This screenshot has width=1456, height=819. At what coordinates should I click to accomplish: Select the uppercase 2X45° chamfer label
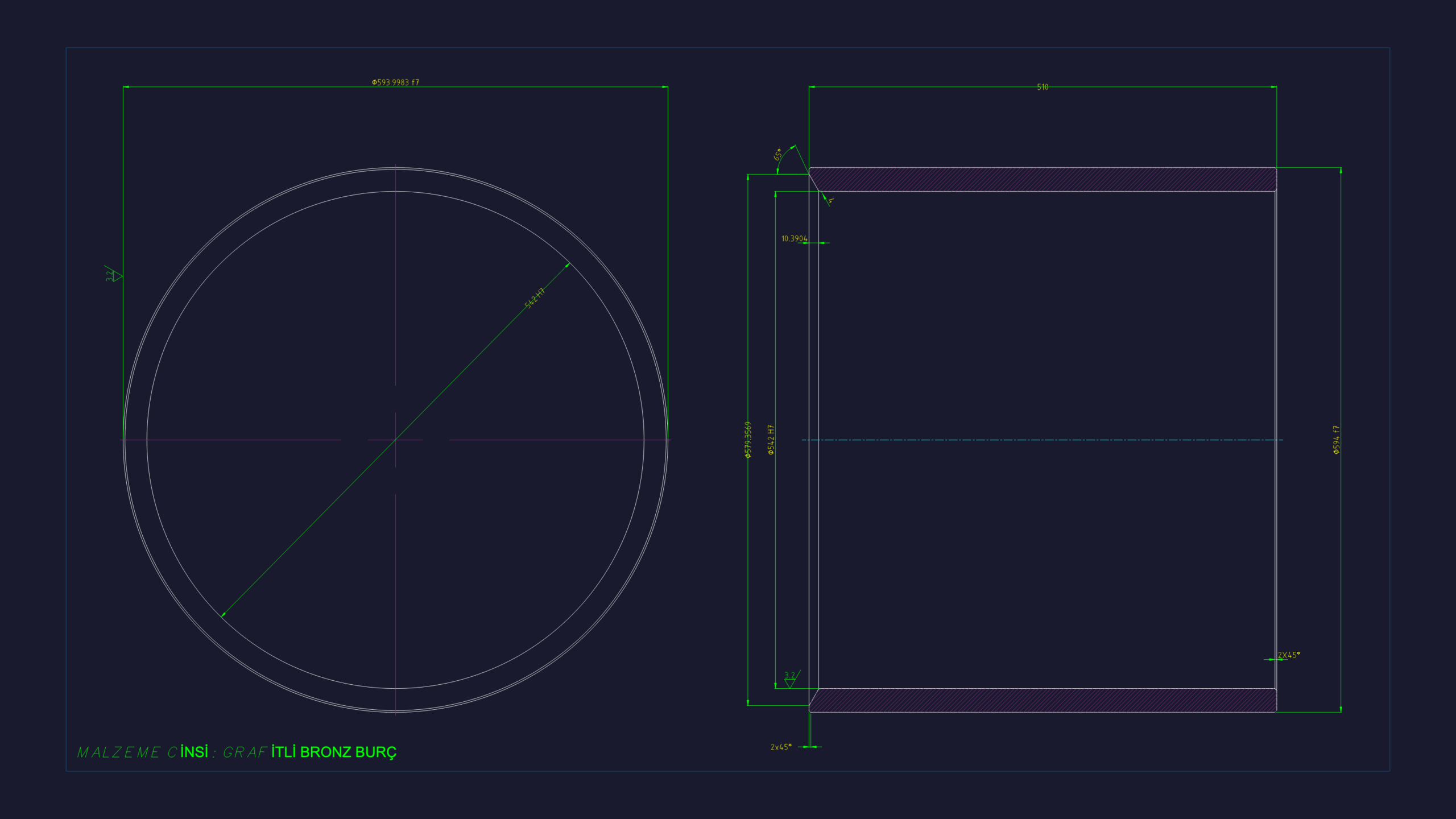[x=1289, y=655]
